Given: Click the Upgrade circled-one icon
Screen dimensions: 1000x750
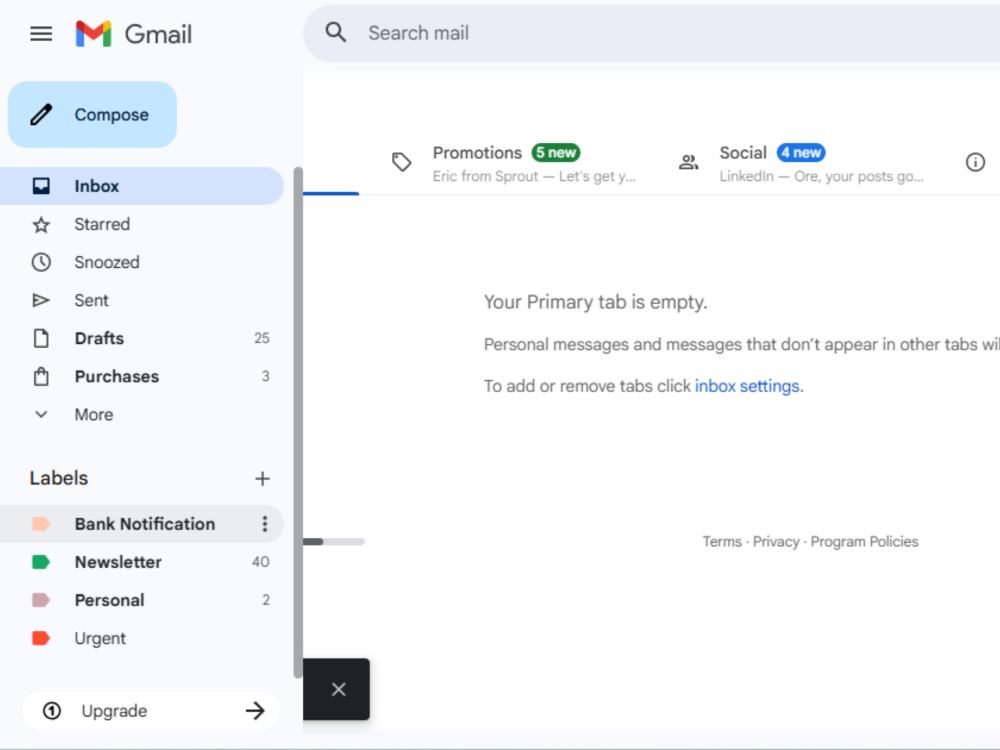Looking at the screenshot, I should [x=52, y=710].
